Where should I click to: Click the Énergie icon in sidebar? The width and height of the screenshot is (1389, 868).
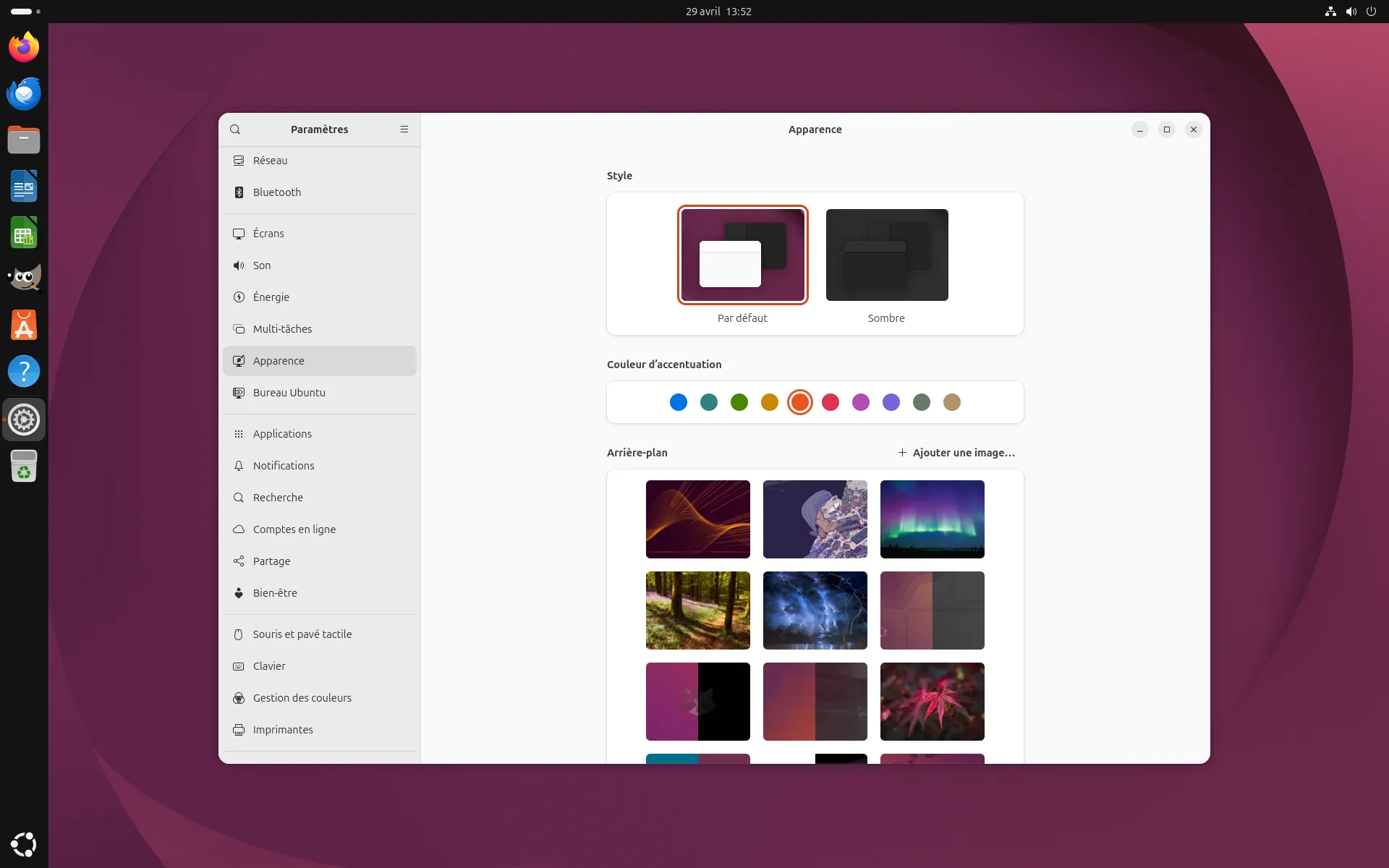pos(239,297)
